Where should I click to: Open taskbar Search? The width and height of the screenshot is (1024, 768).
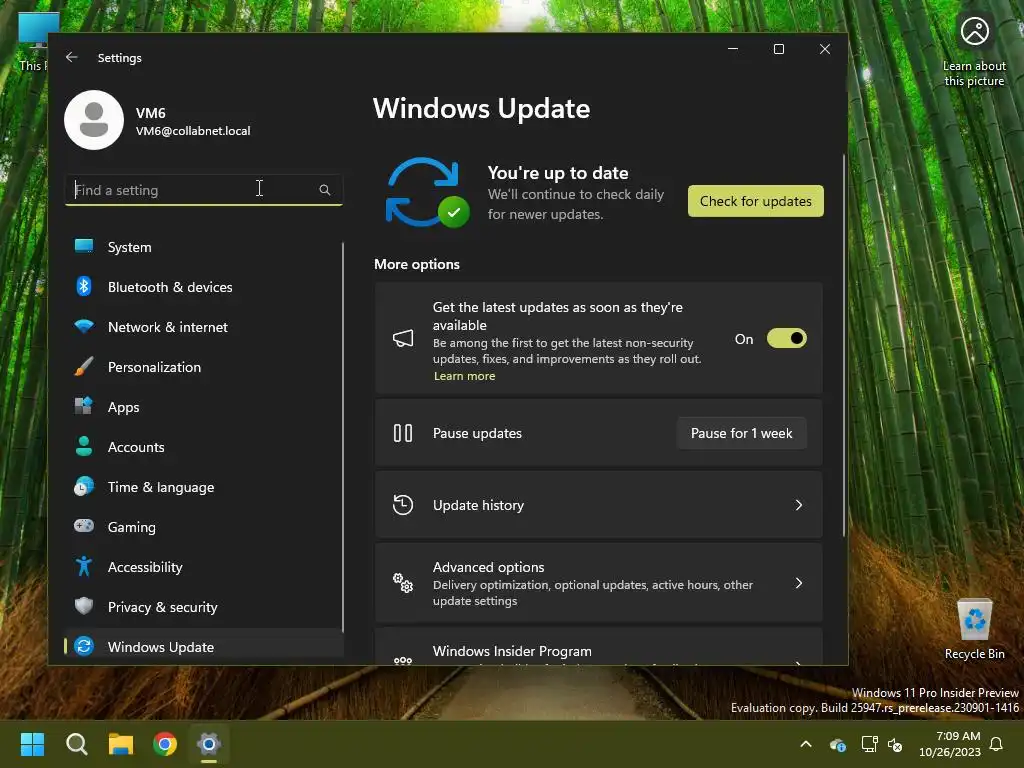click(x=76, y=744)
